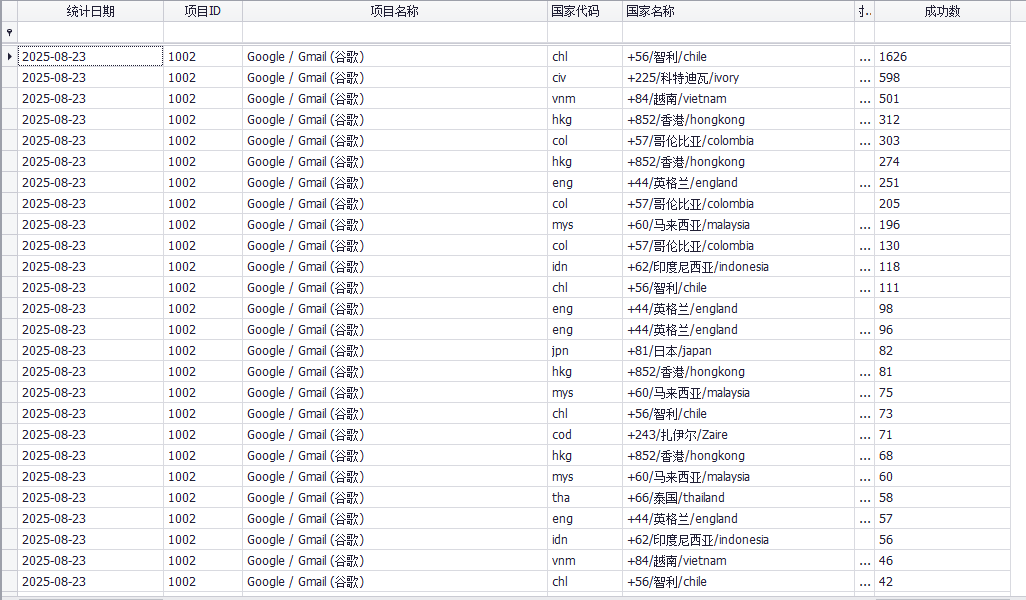The width and height of the screenshot is (1026, 600).
Task: Click the filter box under 国家代码
Action: 585,32
